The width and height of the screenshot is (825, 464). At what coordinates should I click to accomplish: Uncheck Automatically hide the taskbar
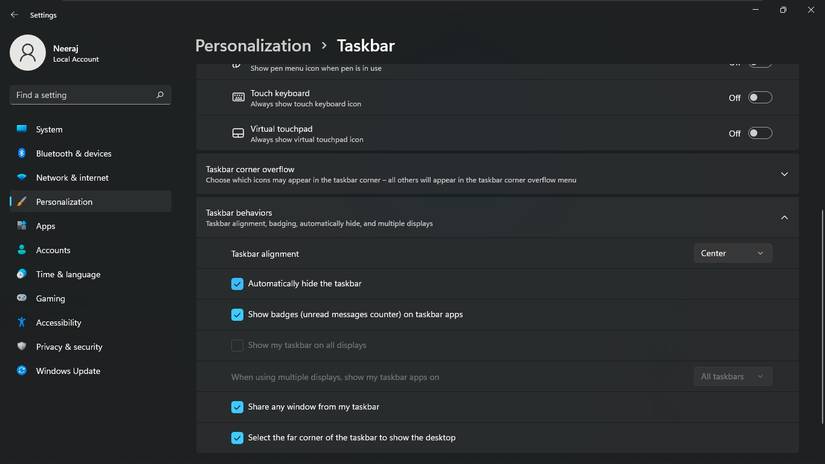click(237, 284)
